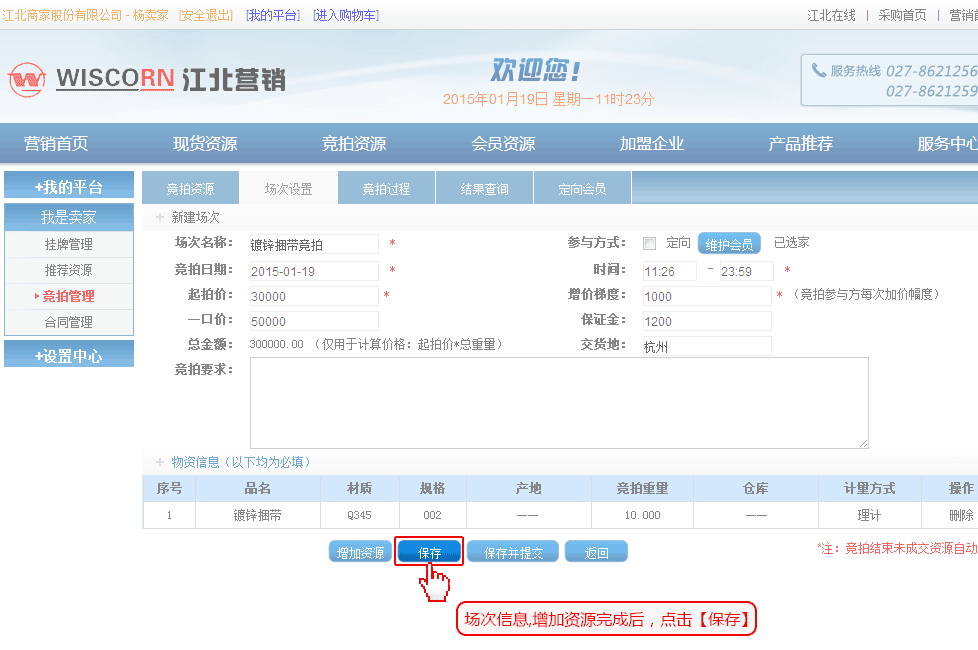
Task: Click the WISCORN logo icon
Action: tap(27, 79)
